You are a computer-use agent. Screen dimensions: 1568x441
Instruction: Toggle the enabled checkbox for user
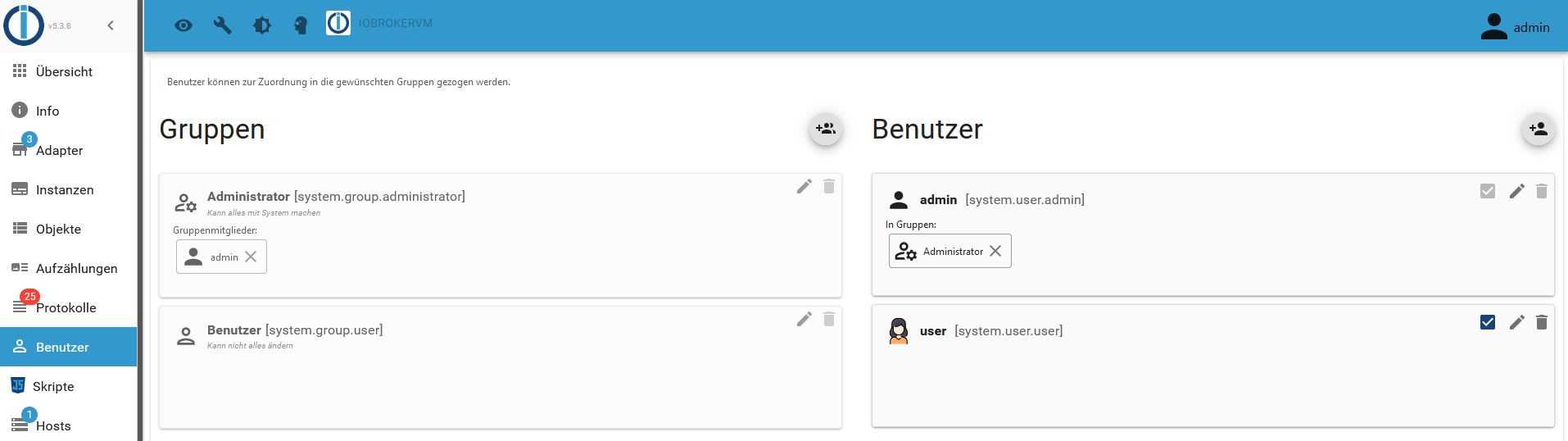tap(1488, 322)
